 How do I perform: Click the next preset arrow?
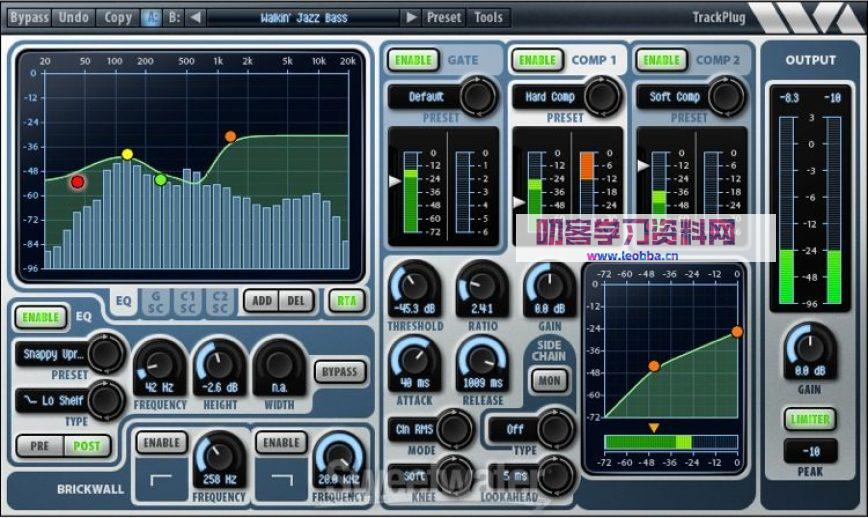pyautogui.click(x=411, y=17)
